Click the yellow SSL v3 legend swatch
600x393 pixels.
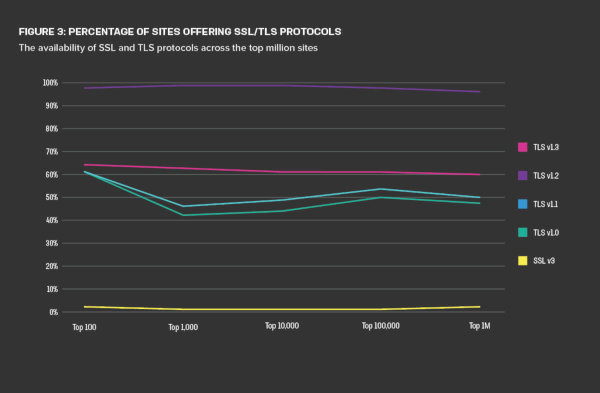pos(522,261)
